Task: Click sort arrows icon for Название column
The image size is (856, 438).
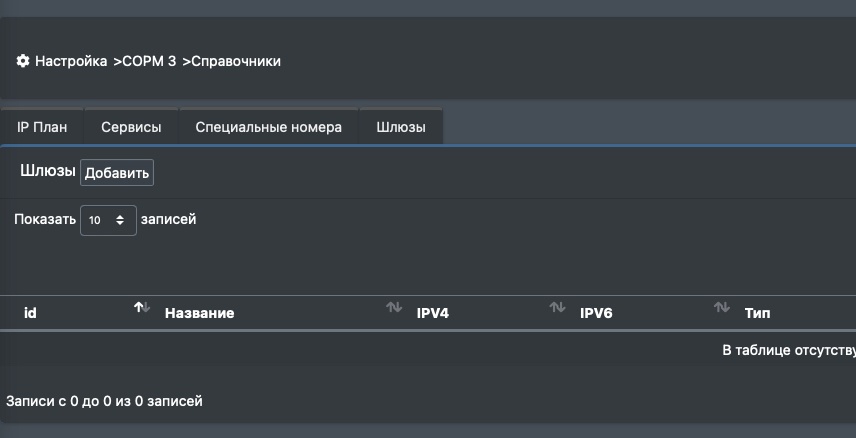Action: coord(394,307)
